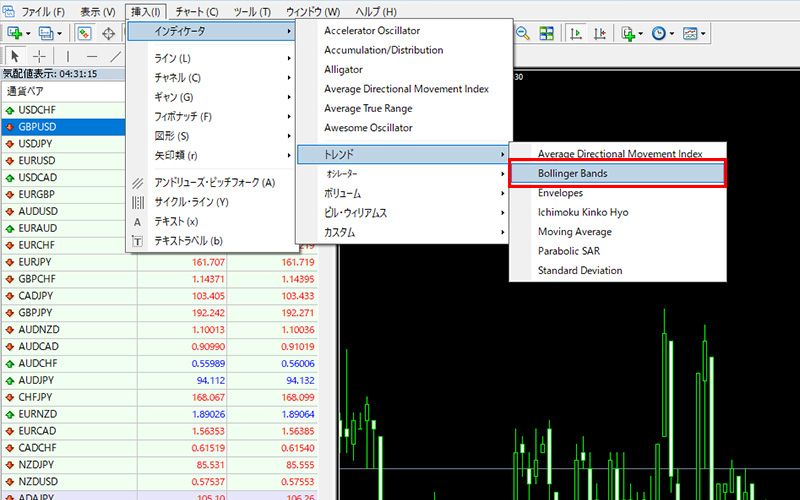800x500 pixels.
Task: Choose Bollinger Bands from the trend submenu
Action: click(616, 173)
